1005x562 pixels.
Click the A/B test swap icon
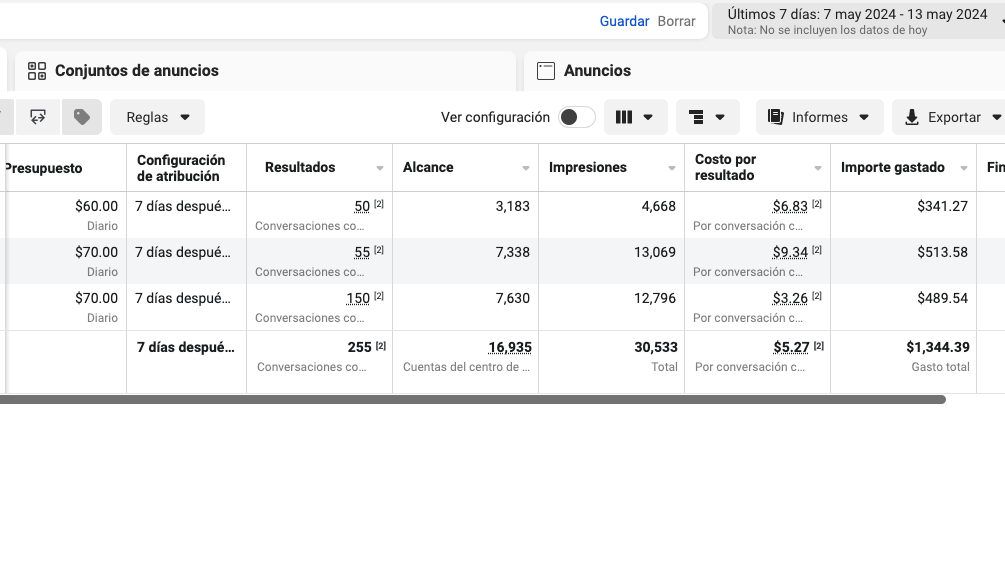point(38,117)
